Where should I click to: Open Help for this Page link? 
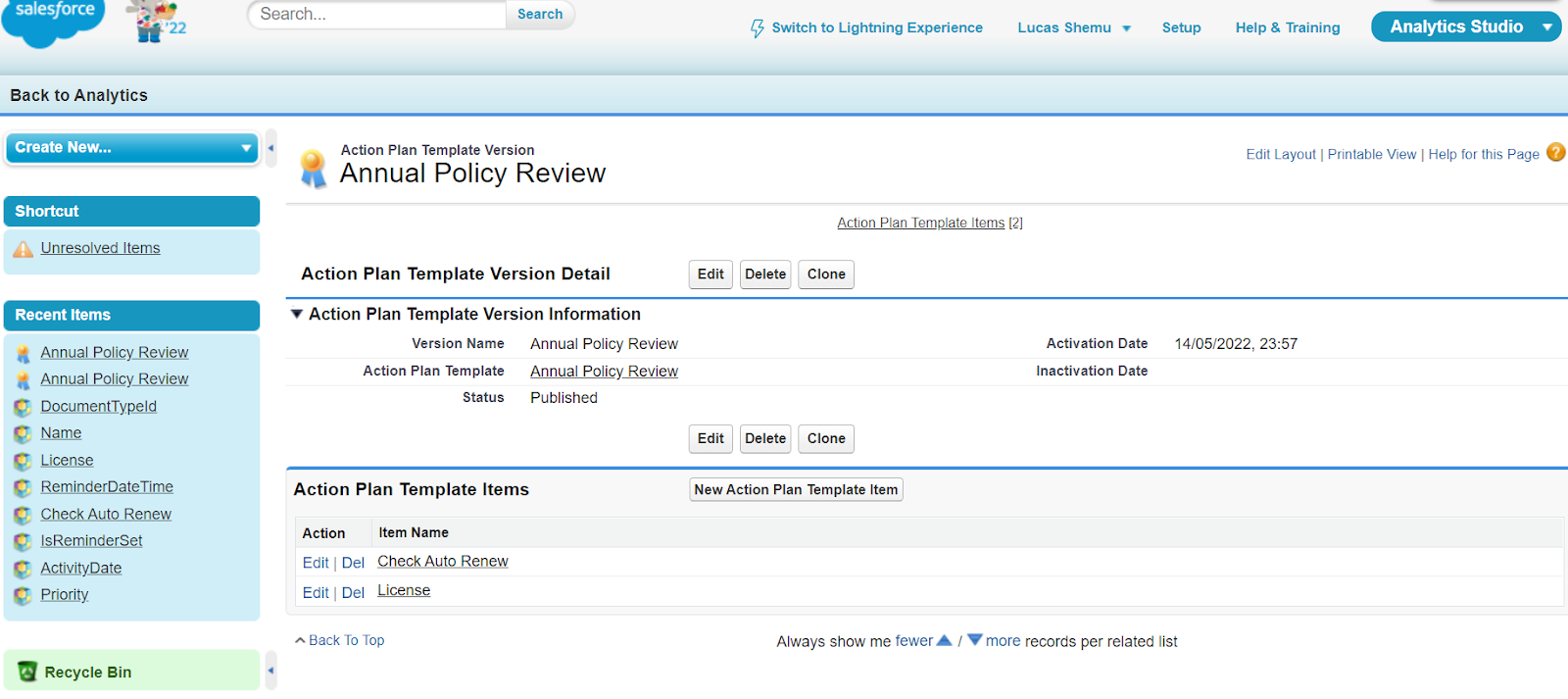pyautogui.click(x=1484, y=155)
